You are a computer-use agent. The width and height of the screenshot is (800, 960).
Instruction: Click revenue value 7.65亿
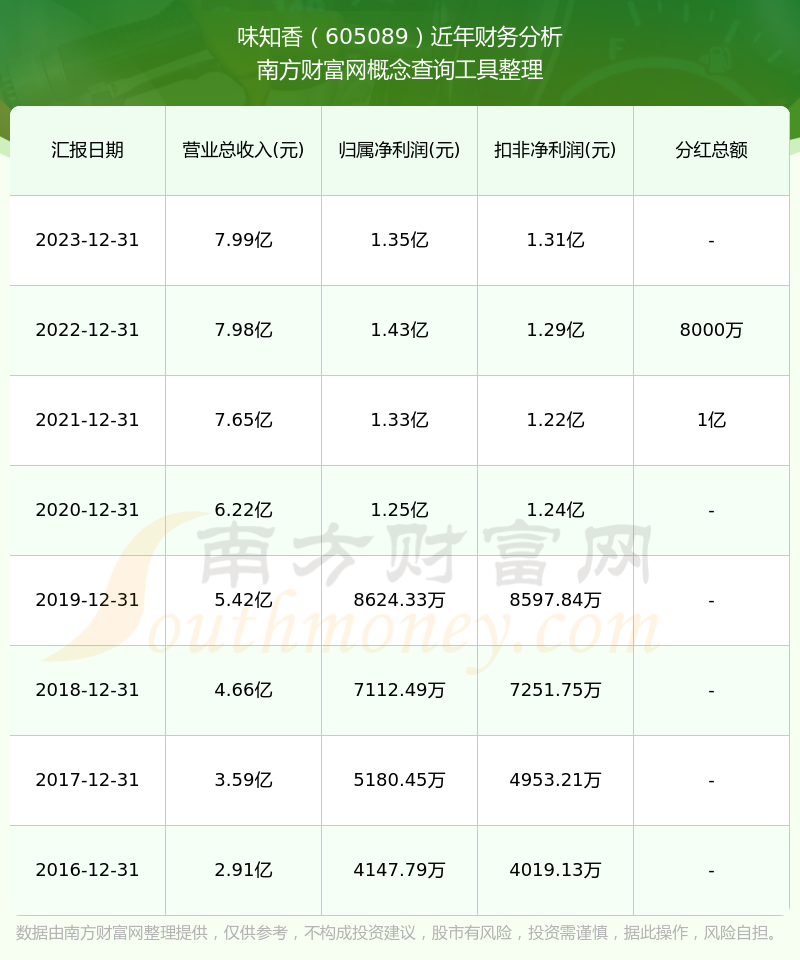pyautogui.click(x=244, y=420)
